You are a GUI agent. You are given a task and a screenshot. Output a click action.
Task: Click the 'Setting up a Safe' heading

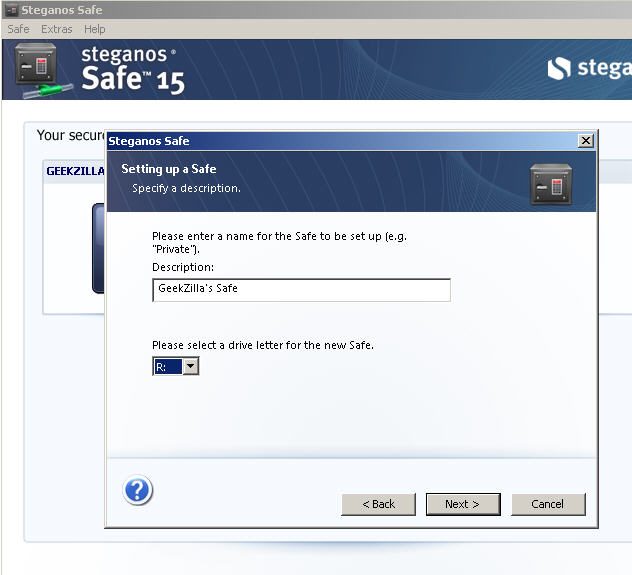169,169
